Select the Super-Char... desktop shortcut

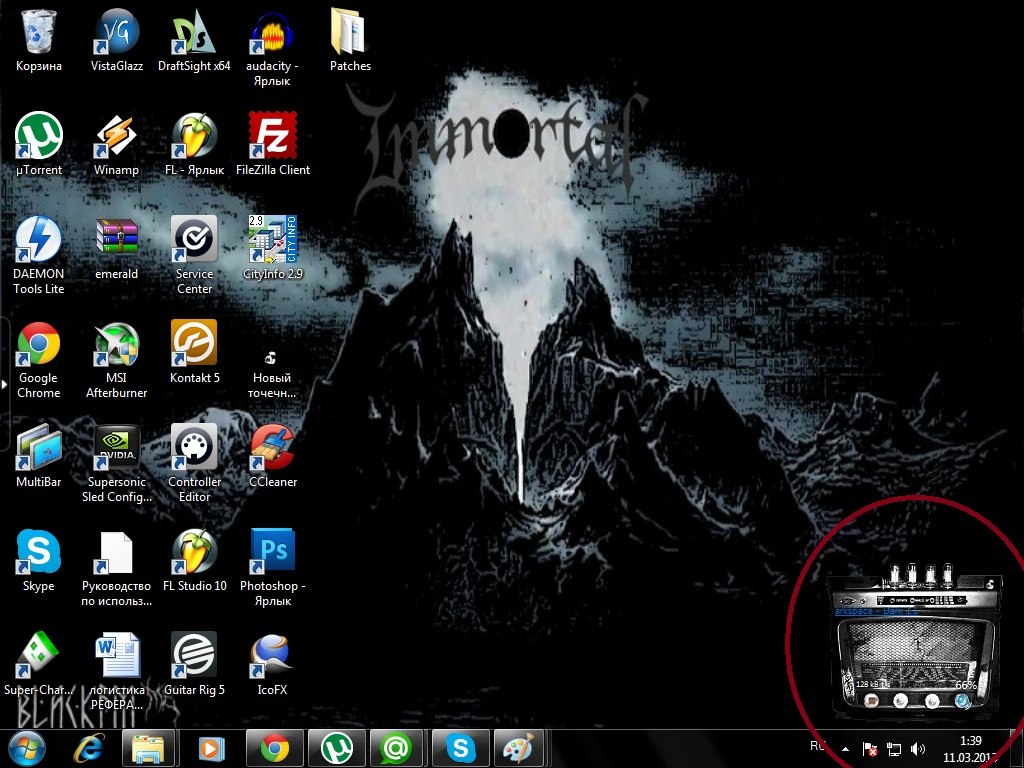click(x=39, y=664)
